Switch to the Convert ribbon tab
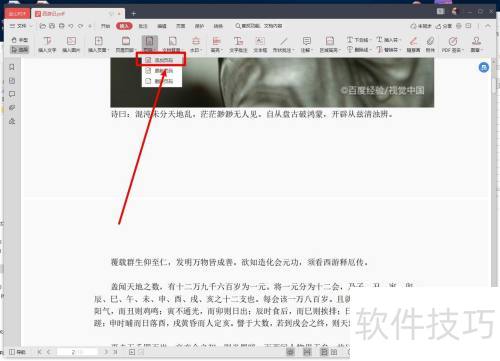 point(218,26)
